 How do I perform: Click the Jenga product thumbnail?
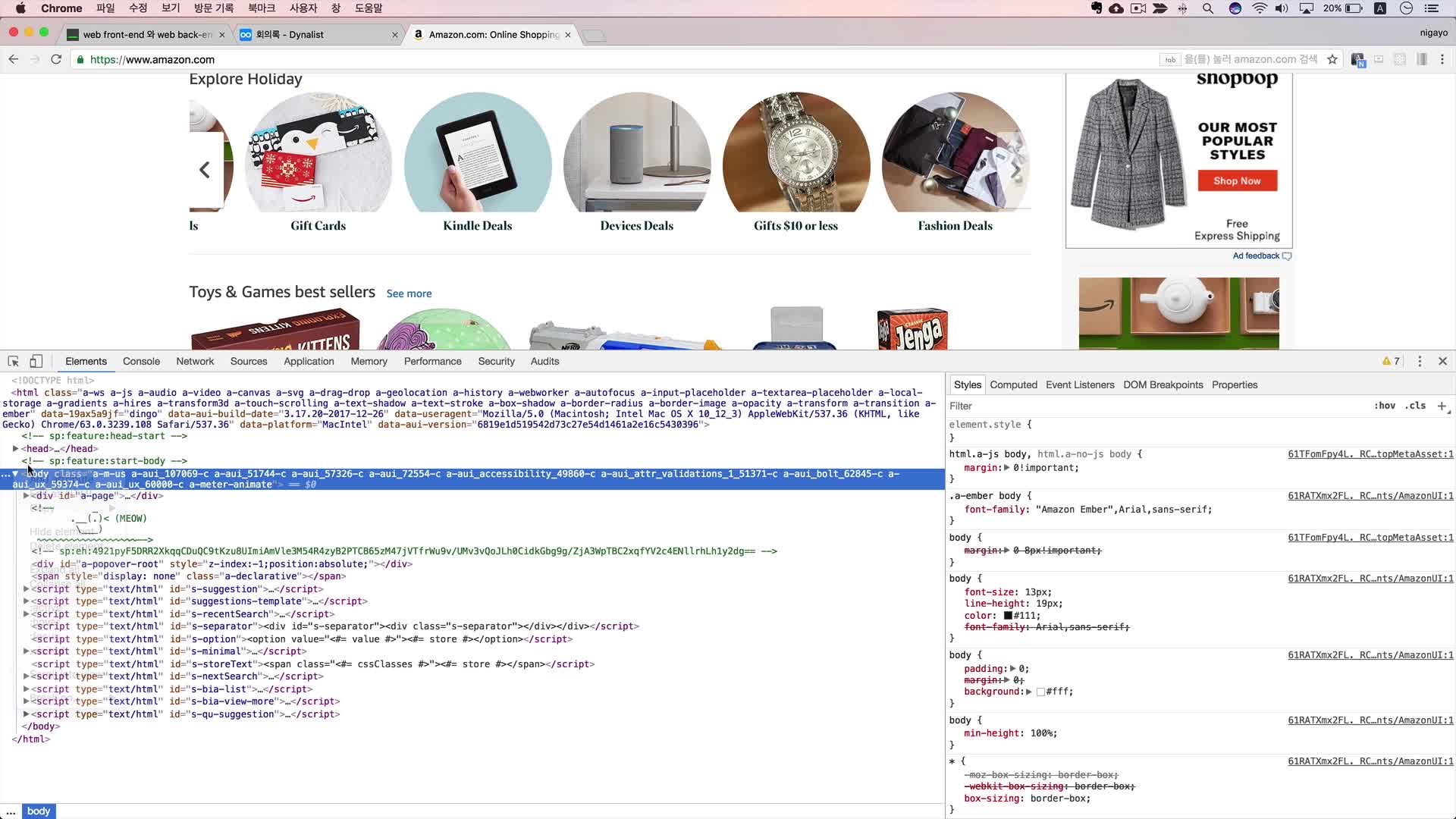click(x=912, y=329)
